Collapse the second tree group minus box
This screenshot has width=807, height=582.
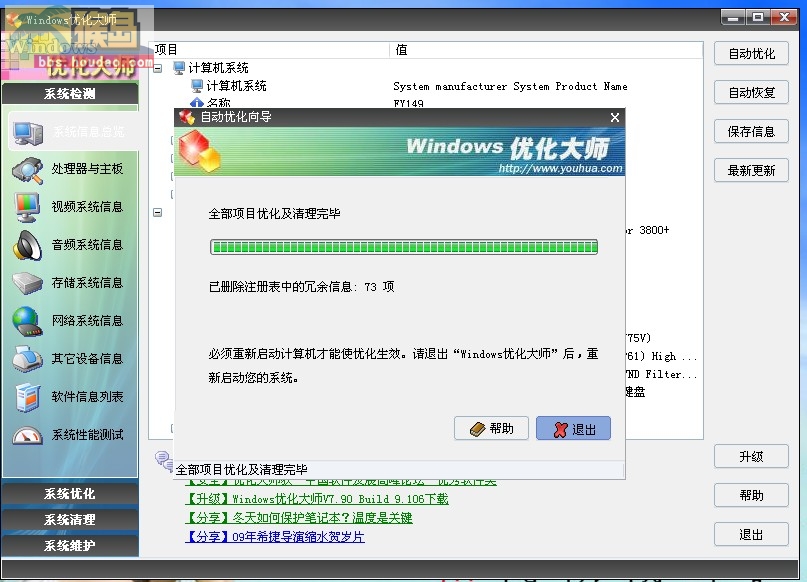pos(158,212)
